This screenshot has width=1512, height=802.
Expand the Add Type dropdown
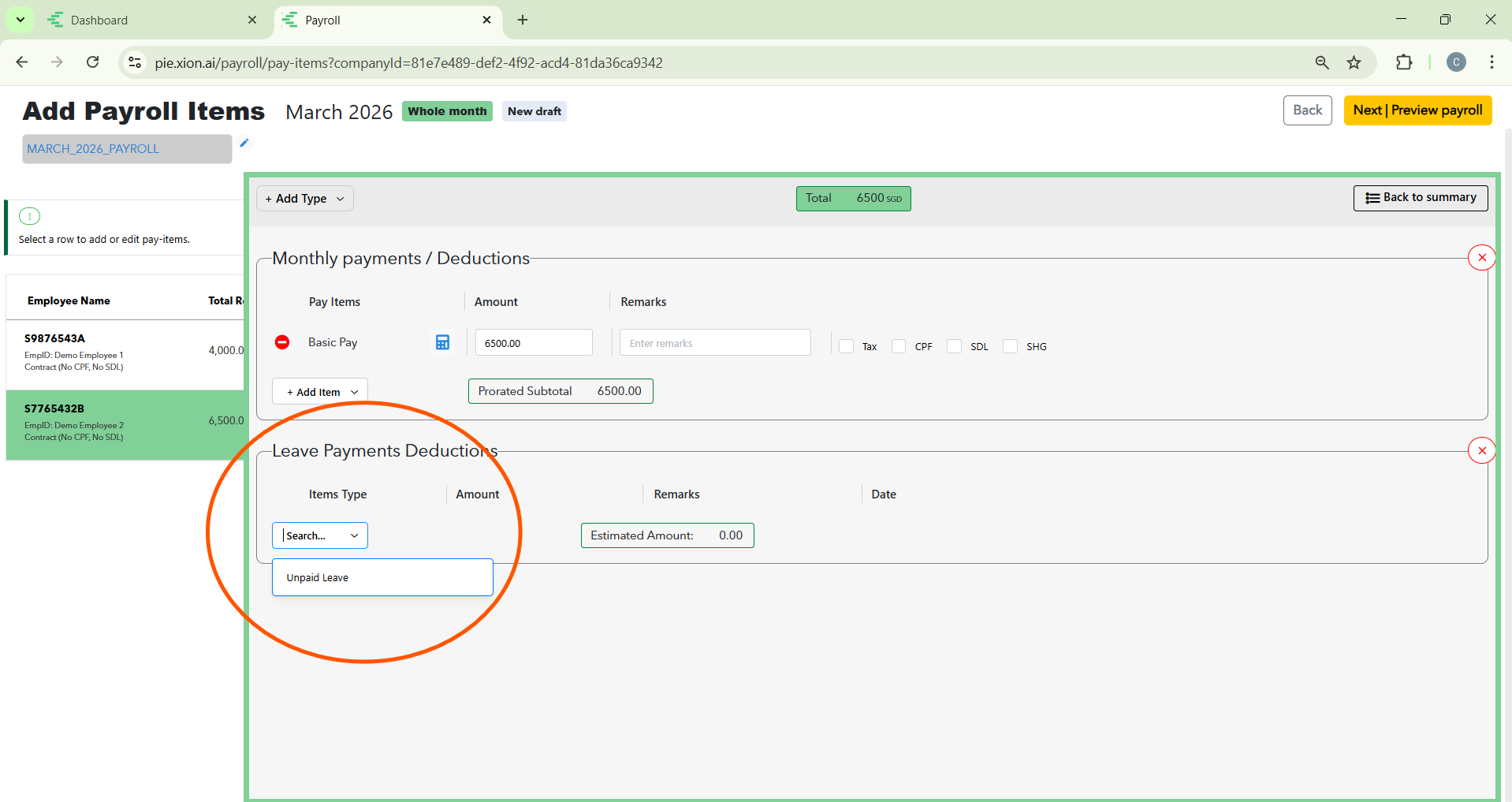(x=304, y=199)
